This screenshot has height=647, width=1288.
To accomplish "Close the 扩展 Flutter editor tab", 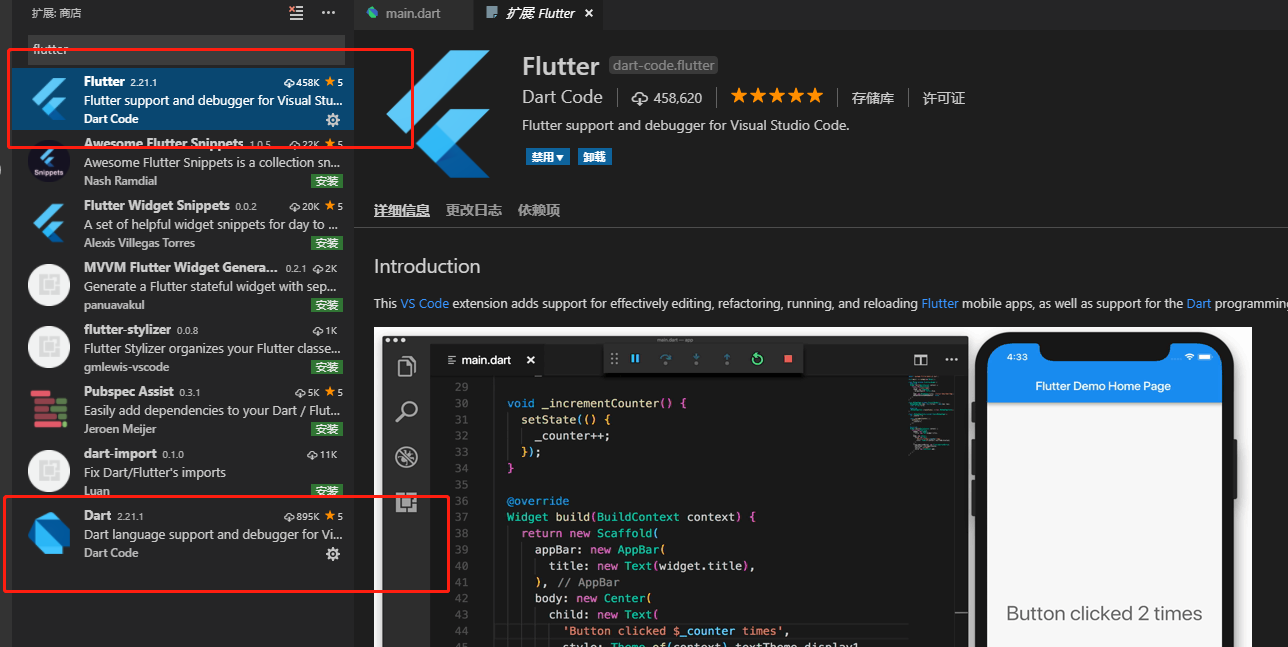I will [589, 13].
